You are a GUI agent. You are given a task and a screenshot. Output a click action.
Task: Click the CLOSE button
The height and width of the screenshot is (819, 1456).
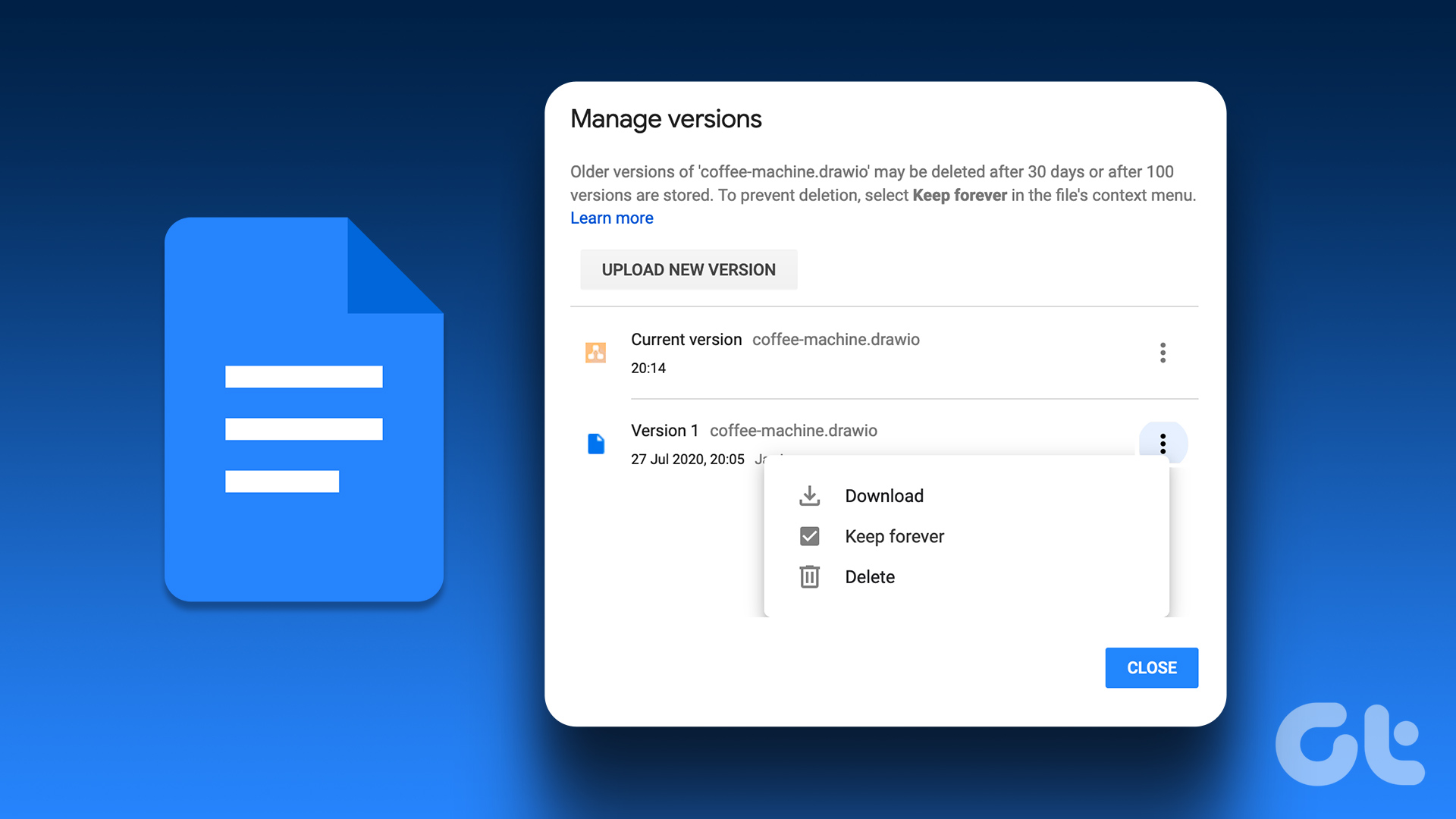pos(1151,667)
